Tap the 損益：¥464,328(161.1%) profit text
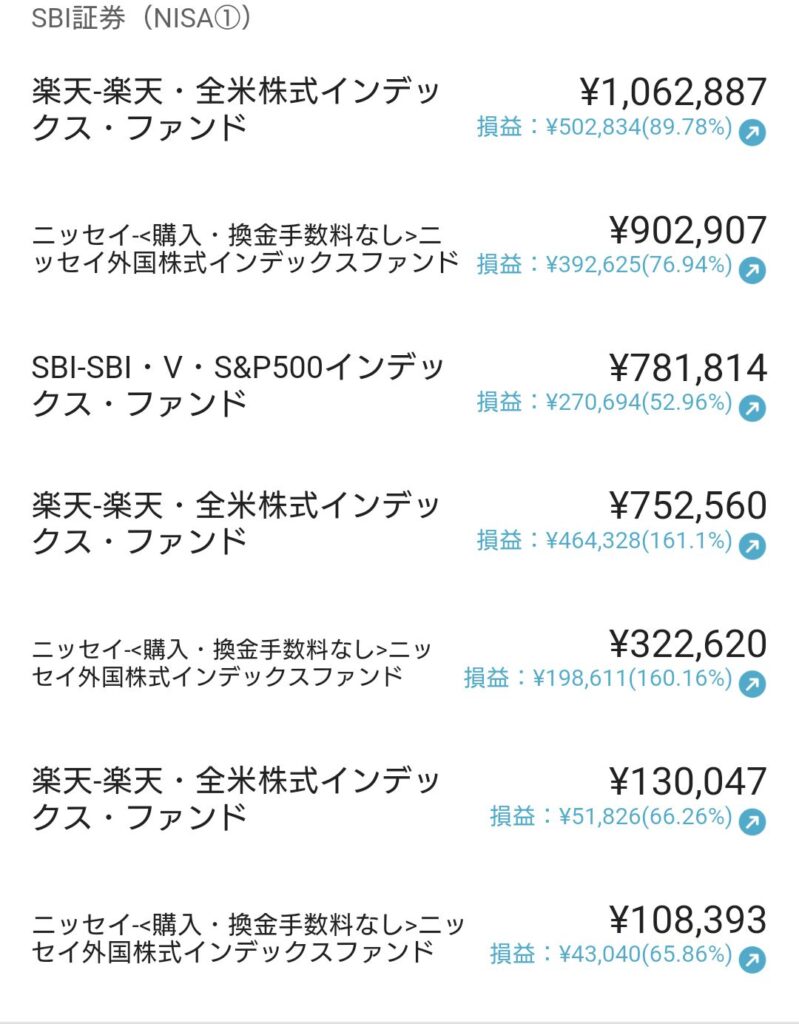This screenshot has width=799, height=1024. (604, 541)
